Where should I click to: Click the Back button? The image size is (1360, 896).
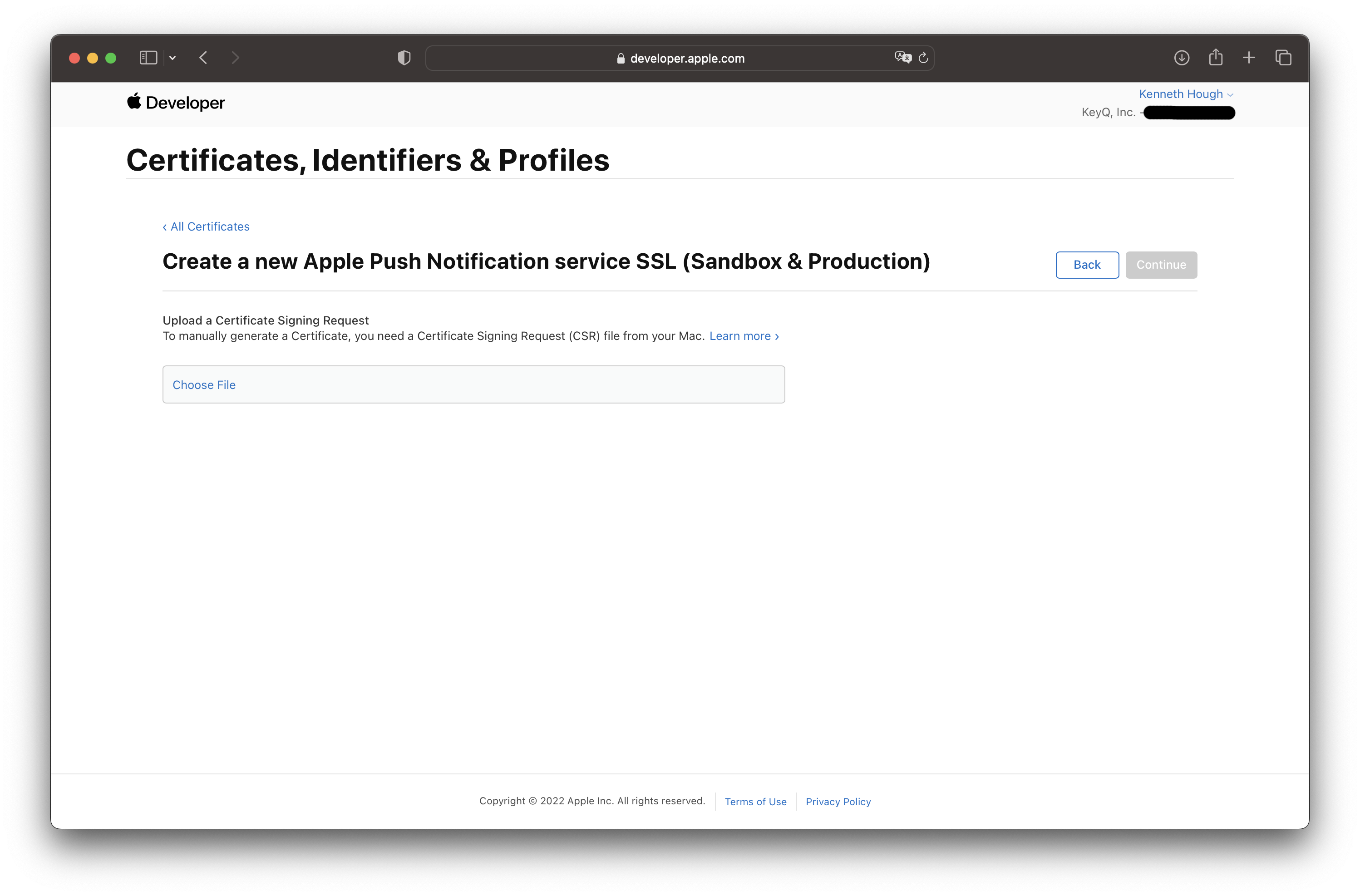pyautogui.click(x=1087, y=265)
